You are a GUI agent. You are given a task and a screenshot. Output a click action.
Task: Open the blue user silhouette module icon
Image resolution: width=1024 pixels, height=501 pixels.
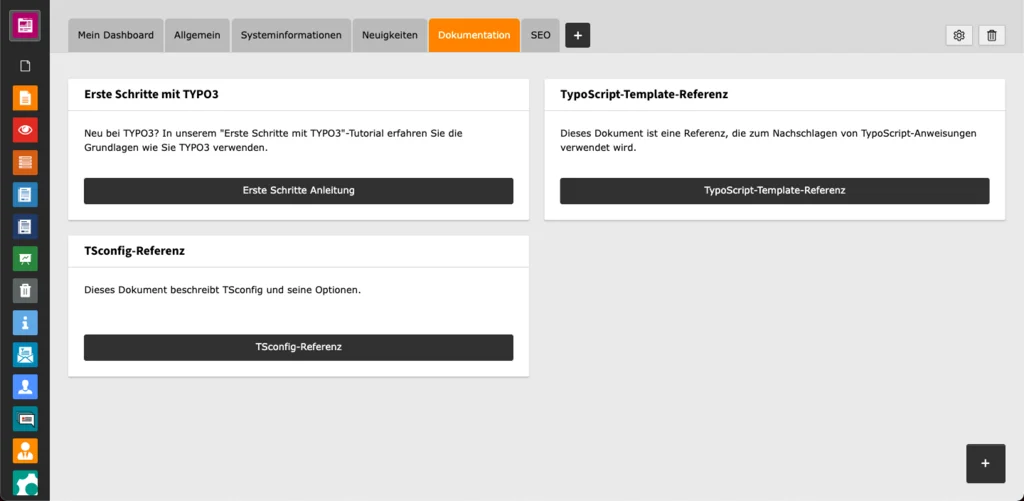pos(25,386)
